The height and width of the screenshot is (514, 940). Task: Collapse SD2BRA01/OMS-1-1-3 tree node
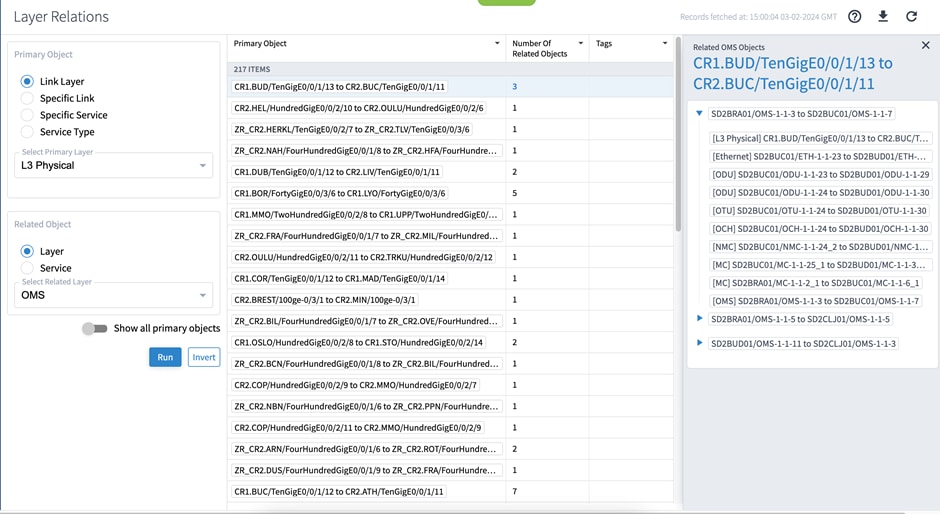699,113
